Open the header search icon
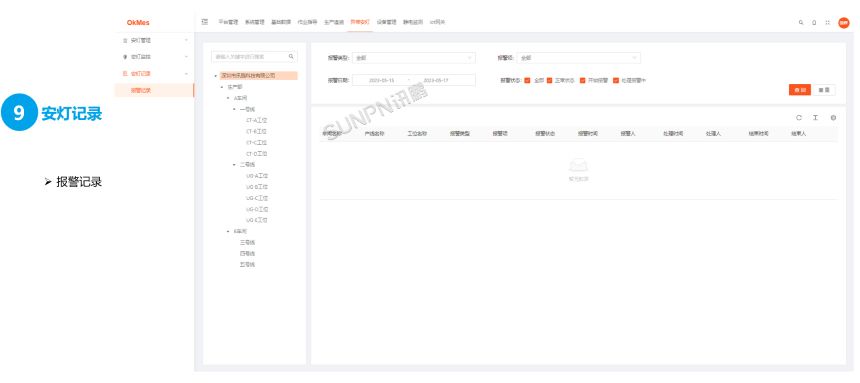This screenshot has height=383, width=860. click(x=801, y=22)
